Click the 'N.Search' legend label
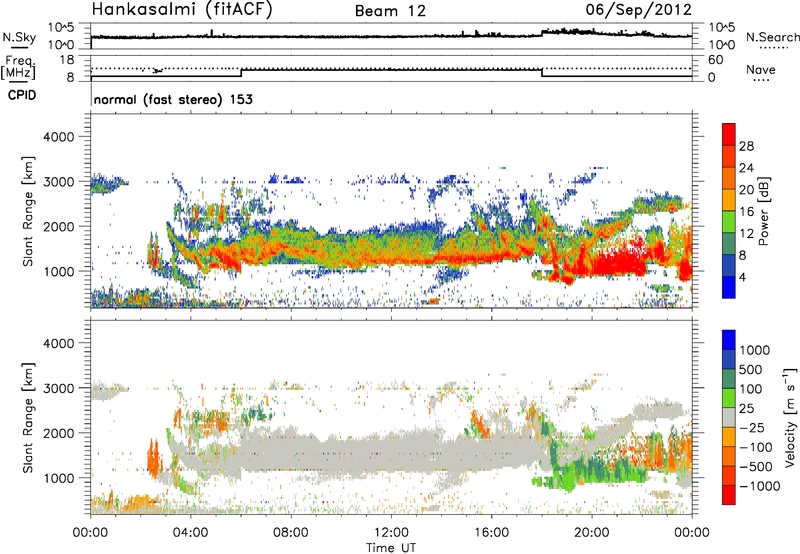The width and height of the screenshot is (800, 554). pos(773,37)
